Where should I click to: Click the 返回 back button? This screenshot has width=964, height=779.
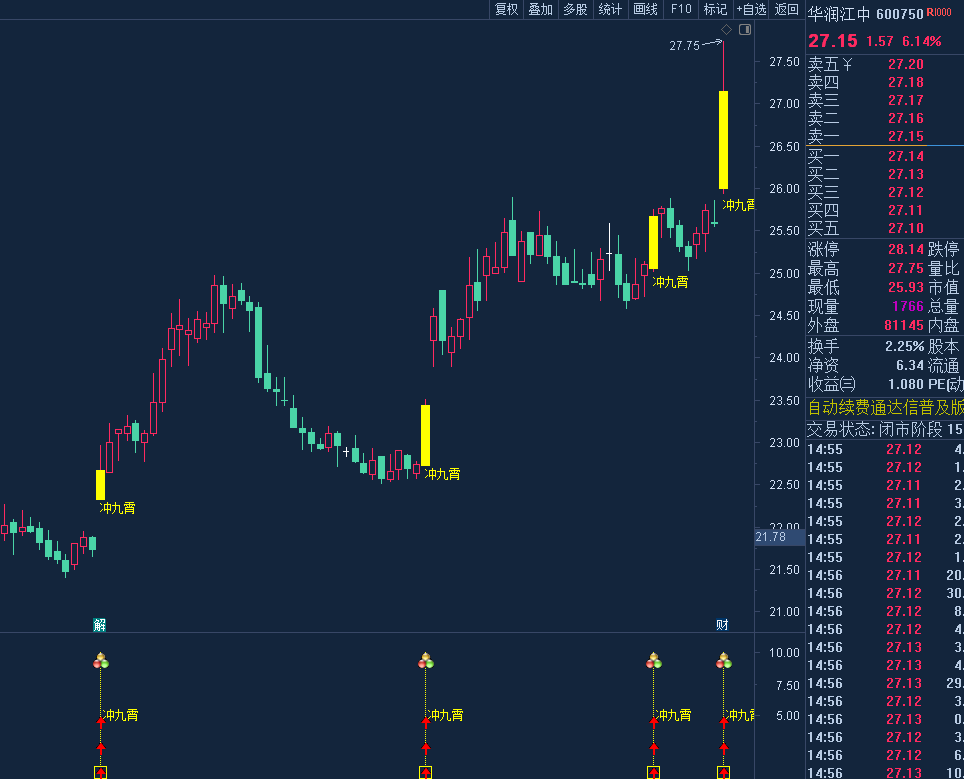[x=786, y=9]
